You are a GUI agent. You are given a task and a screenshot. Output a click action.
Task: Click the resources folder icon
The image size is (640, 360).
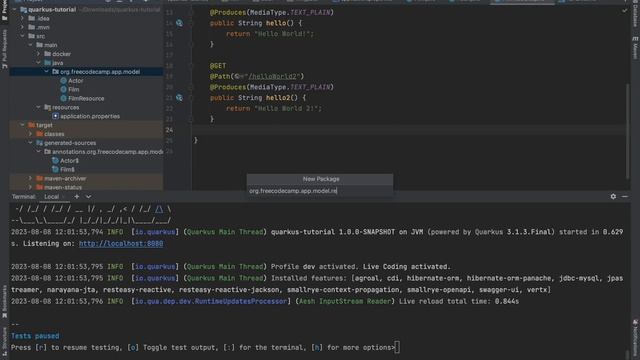[47, 107]
